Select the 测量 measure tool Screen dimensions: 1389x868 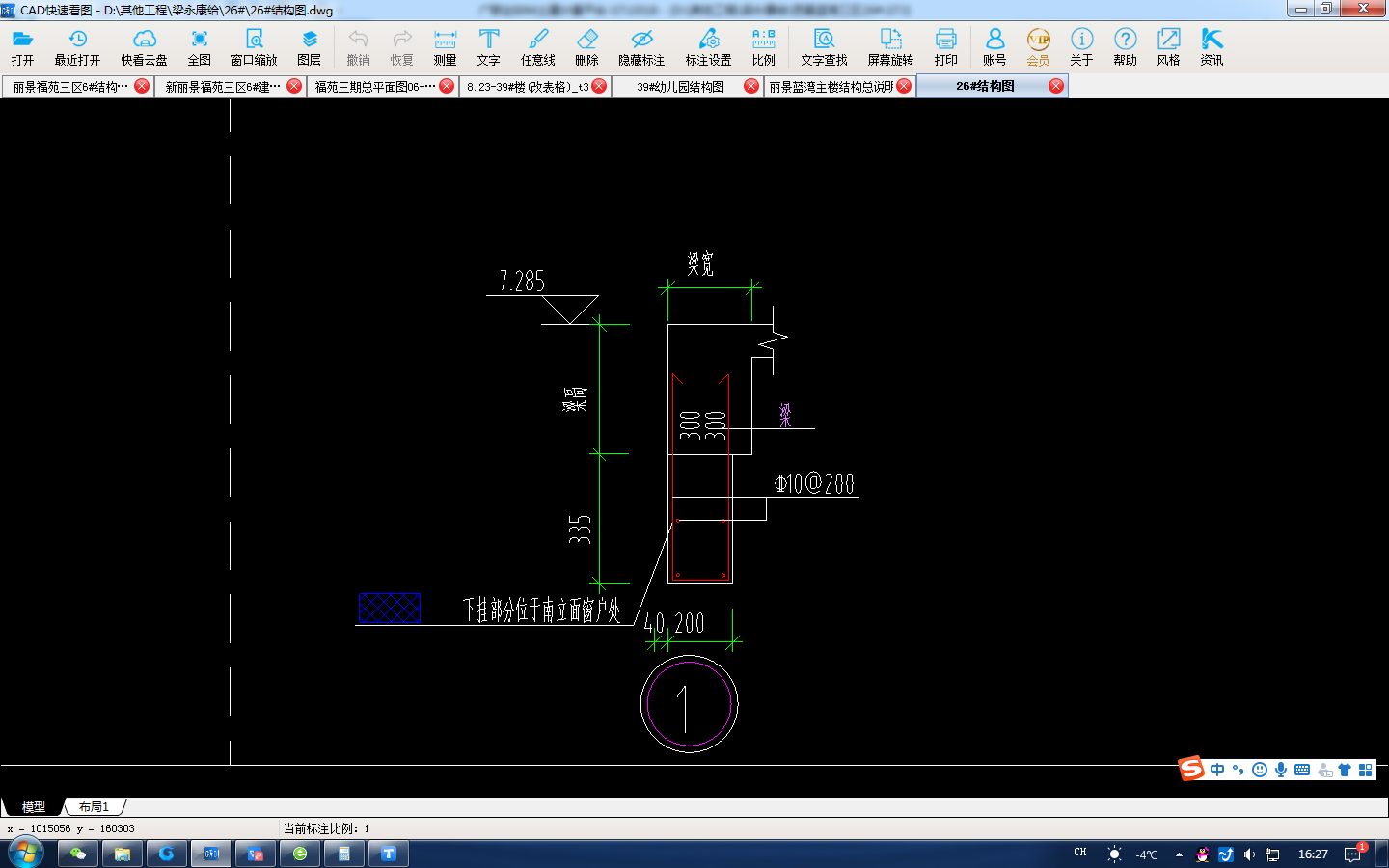coord(445,46)
